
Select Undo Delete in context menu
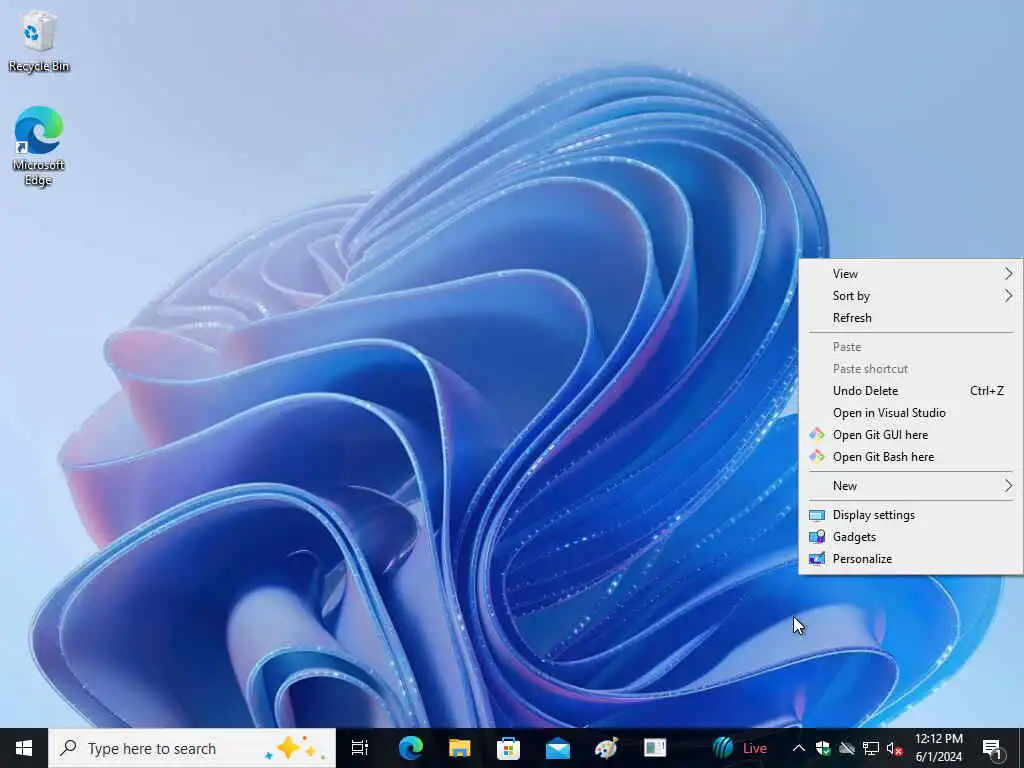(911, 391)
